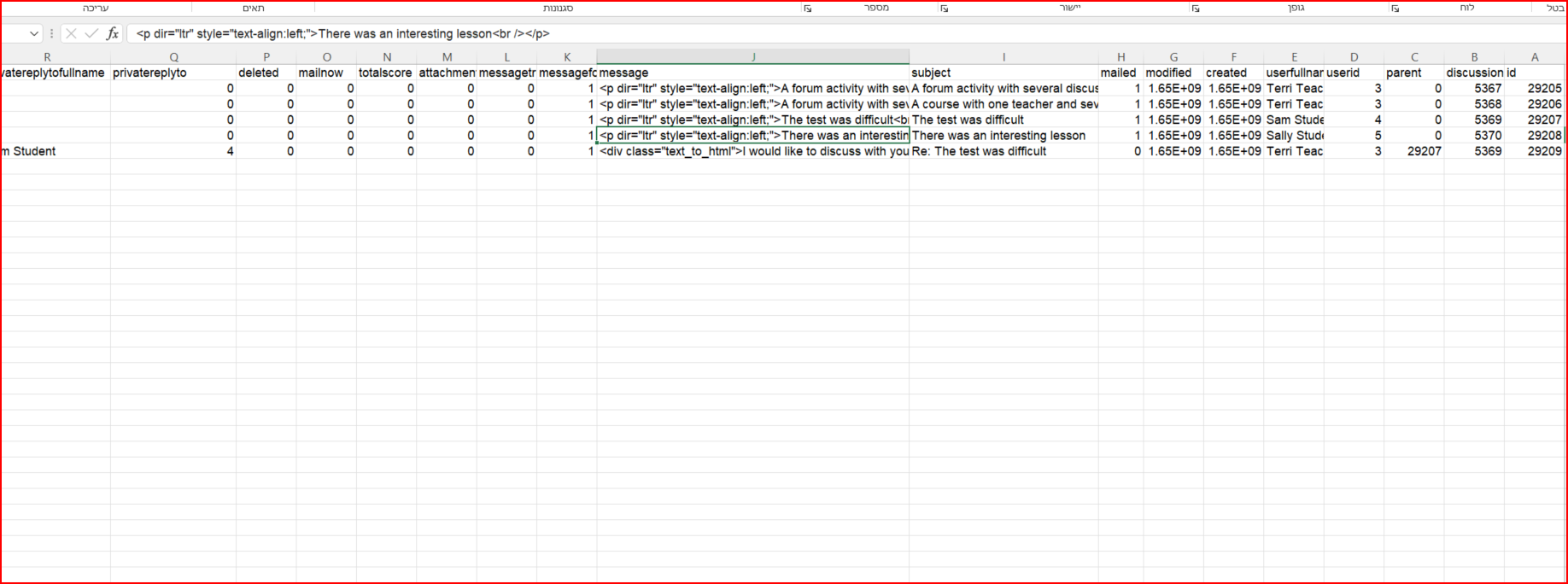The width and height of the screenshot is (1568, 584).
Task: Select the 'totalscore' header cell
Action: pyautogui.click(x=387, y=73)
